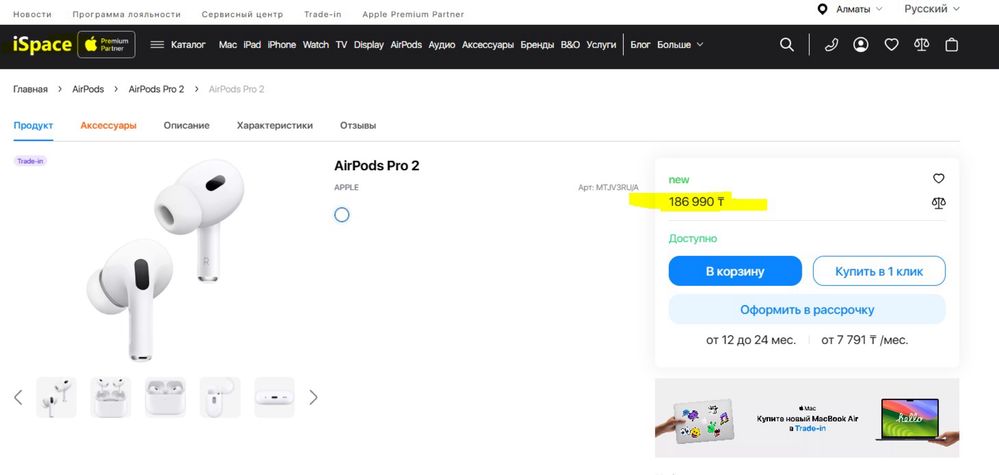Expand the Русский language dropdown
Viewport: 999px width, 475px height.
click(x=931, y=9)
